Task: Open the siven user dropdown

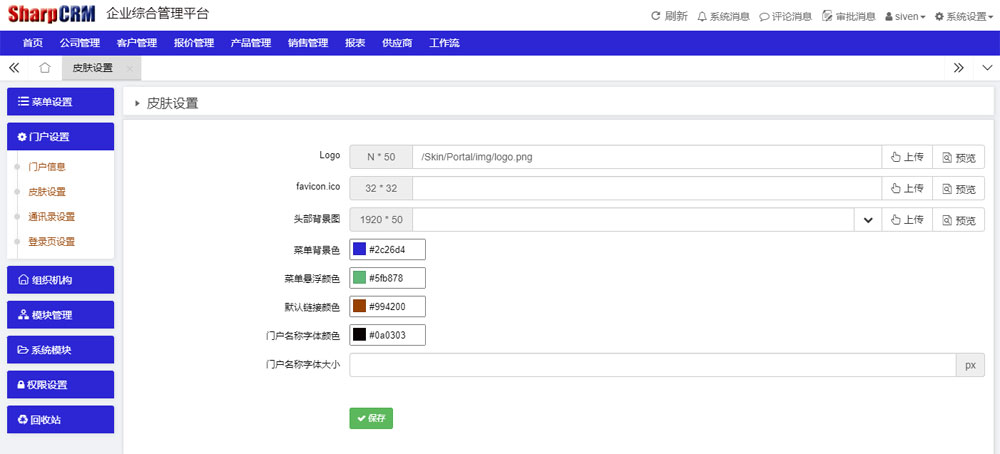Action: coord(905,16)
